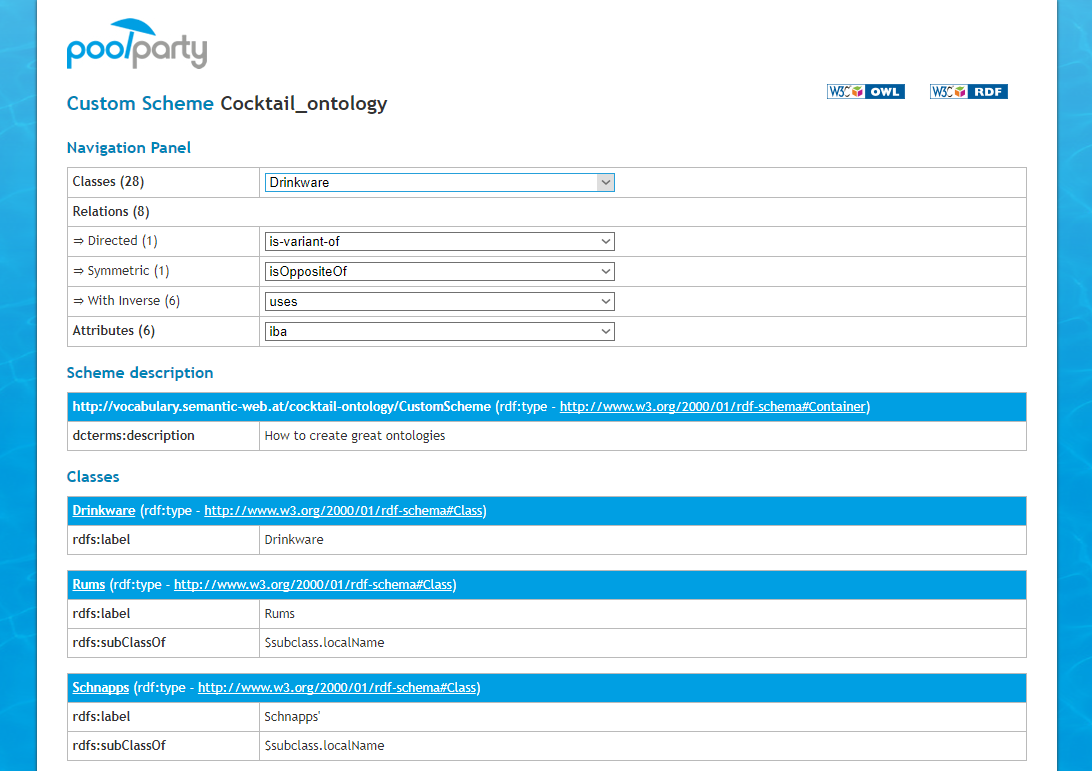
Task: Open the Directed relations is-variant-of dropdown
Action: pos(440,241)
